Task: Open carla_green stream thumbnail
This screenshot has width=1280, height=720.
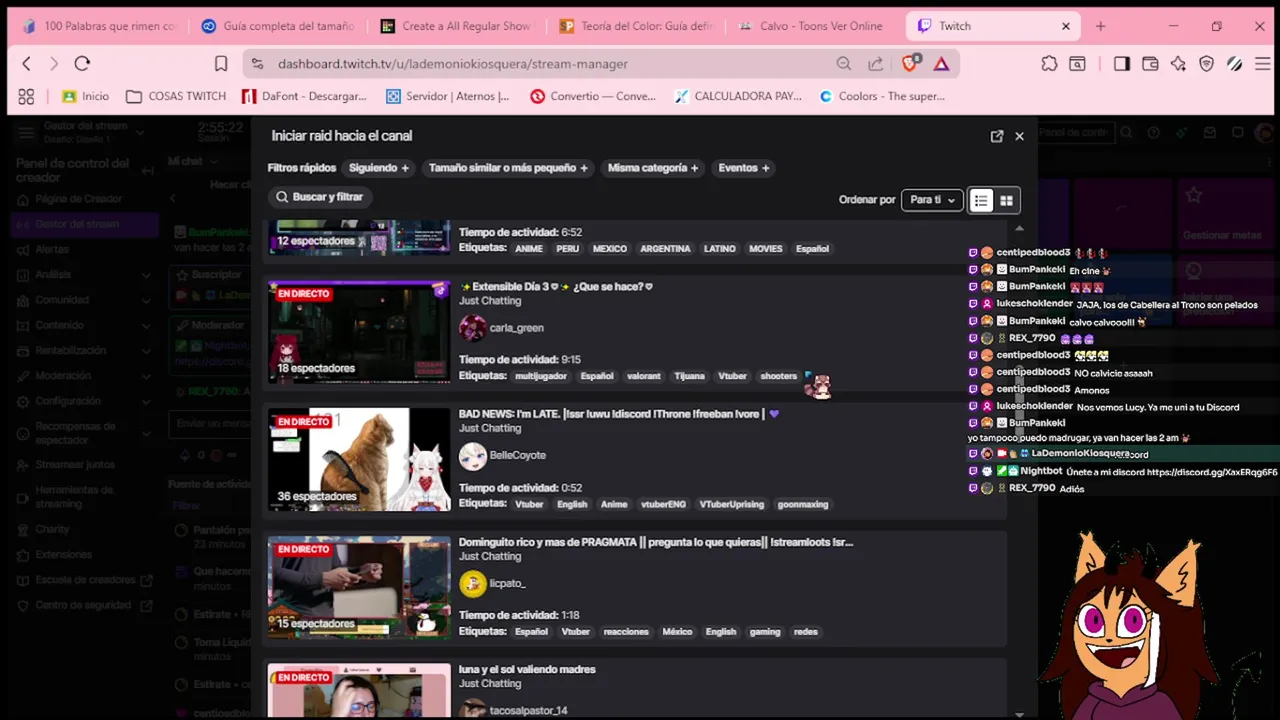Action: pyautogui.click(x=359, y=332)
